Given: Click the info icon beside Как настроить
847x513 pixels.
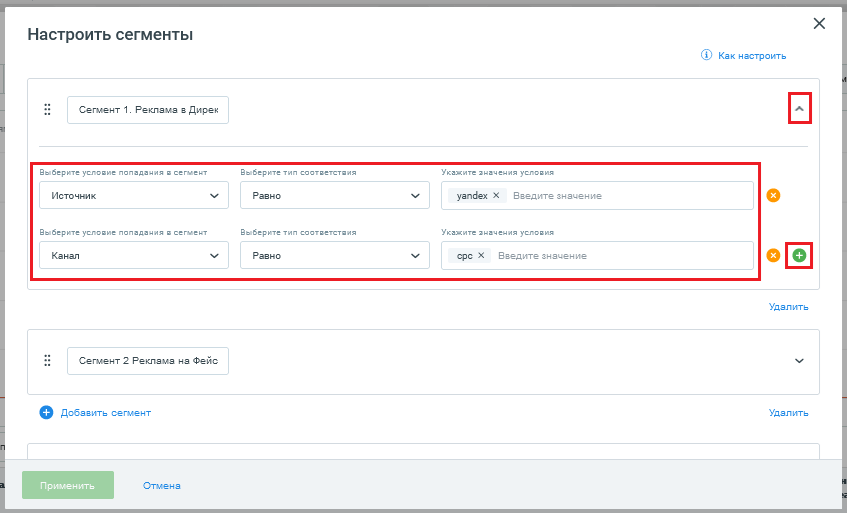Looking at the screenshot, I should point(706,55).
